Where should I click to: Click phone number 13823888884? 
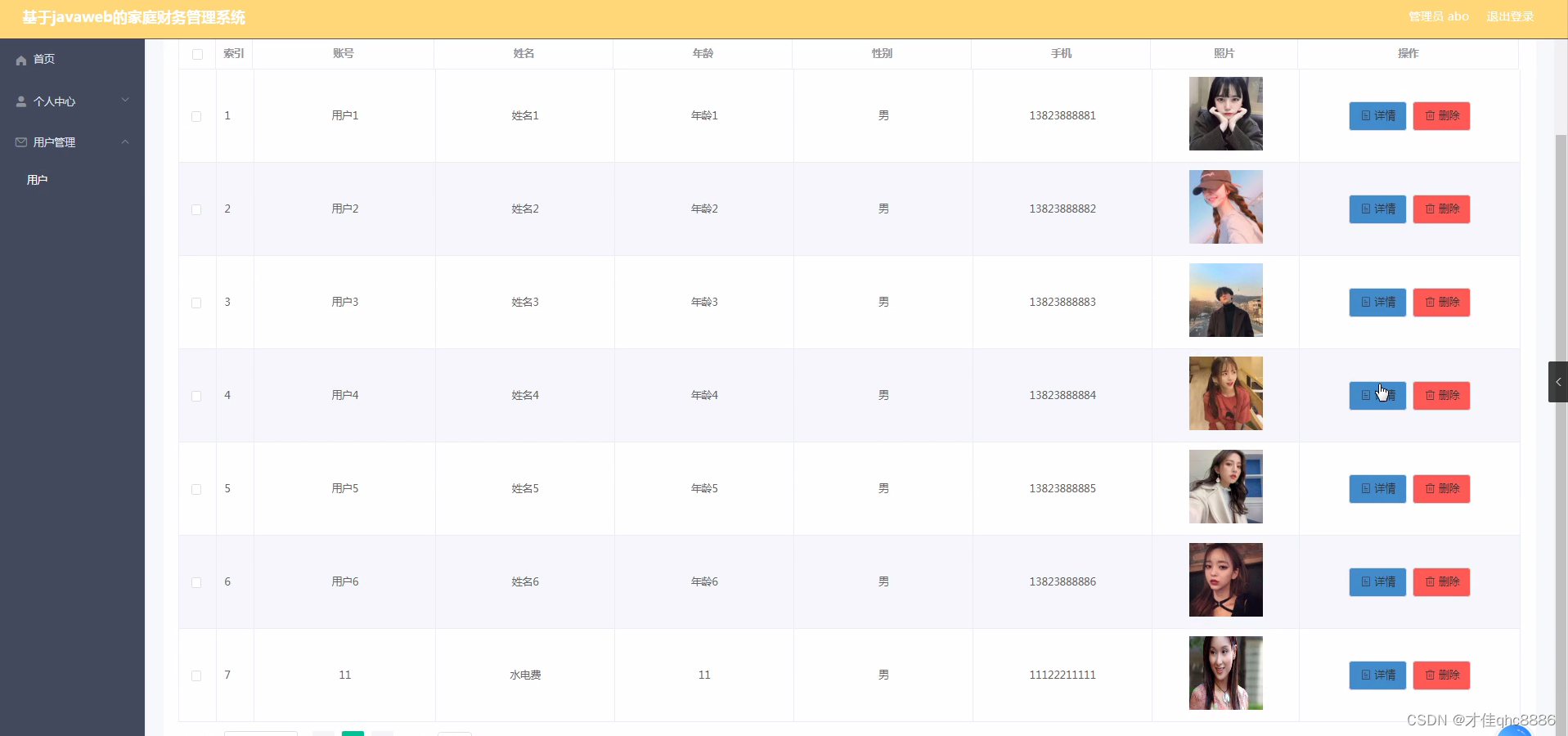(1063, 395)
